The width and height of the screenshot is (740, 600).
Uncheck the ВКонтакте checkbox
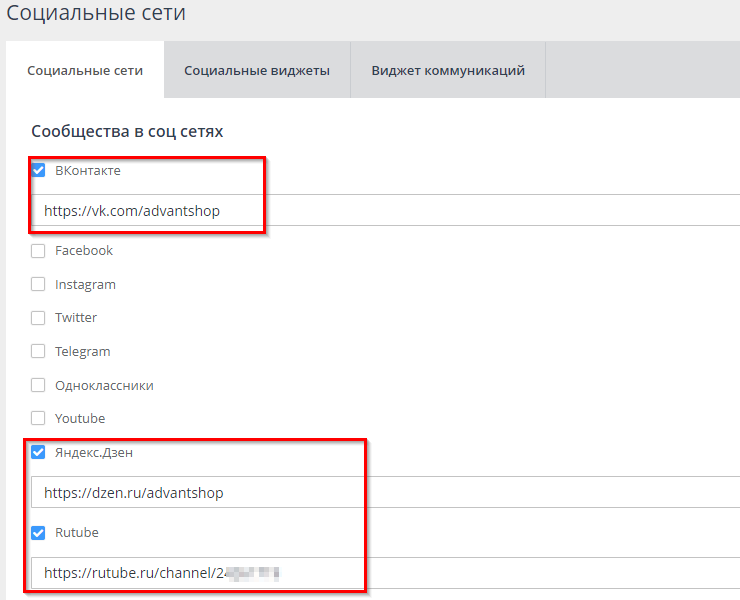tap(39, 171)
